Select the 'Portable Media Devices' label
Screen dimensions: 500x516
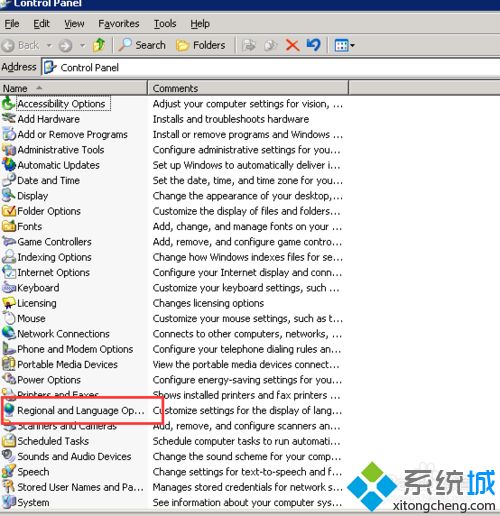coord(67,364)
